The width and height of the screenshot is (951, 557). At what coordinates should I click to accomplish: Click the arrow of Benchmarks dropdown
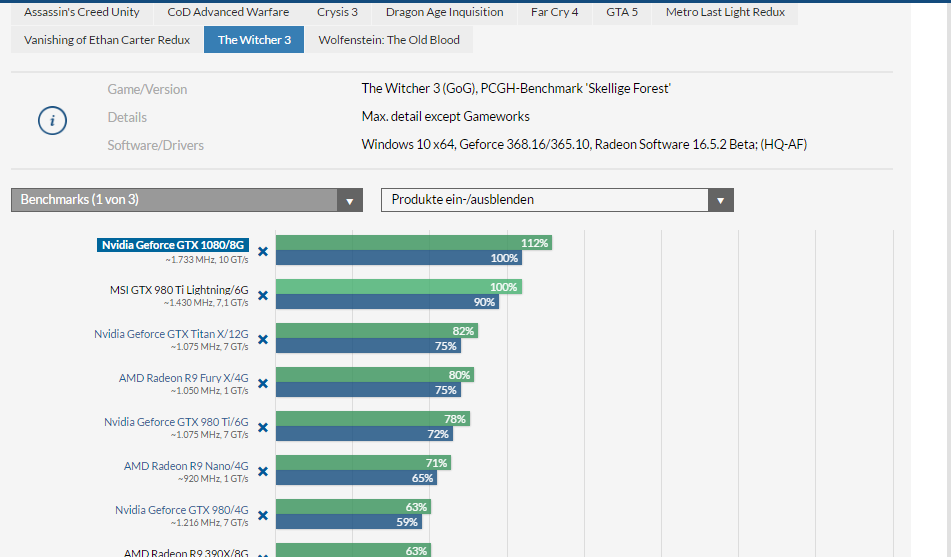[349, 200]
